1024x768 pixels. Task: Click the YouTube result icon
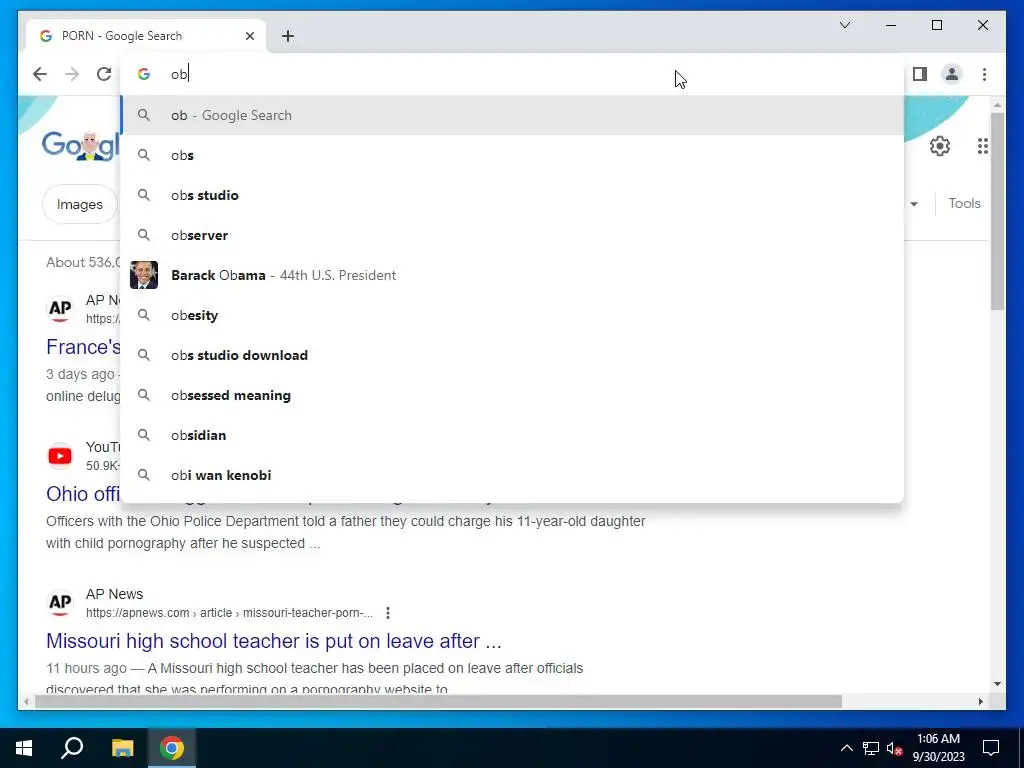pyautogui.click(x=60, y=455)
